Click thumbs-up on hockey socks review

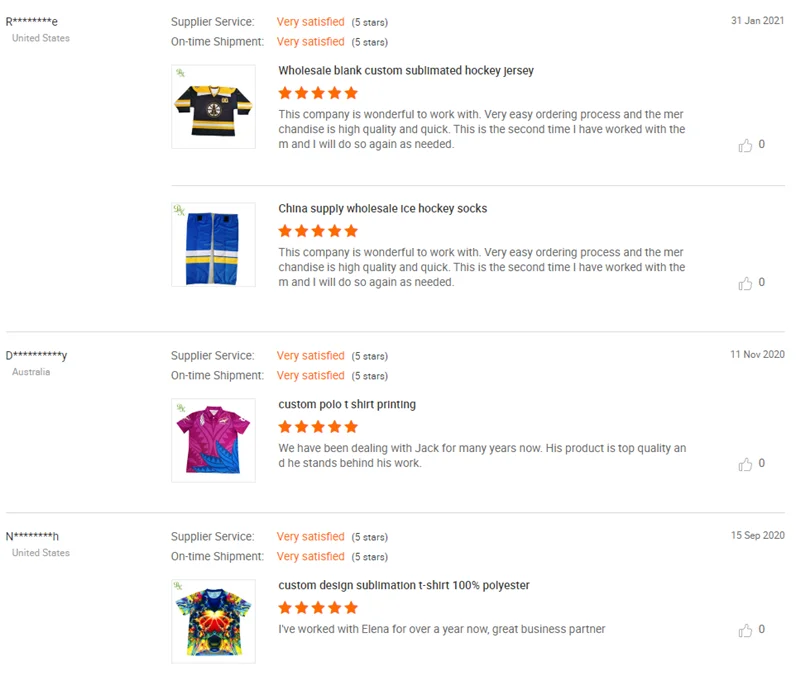[x=745, y=284]
